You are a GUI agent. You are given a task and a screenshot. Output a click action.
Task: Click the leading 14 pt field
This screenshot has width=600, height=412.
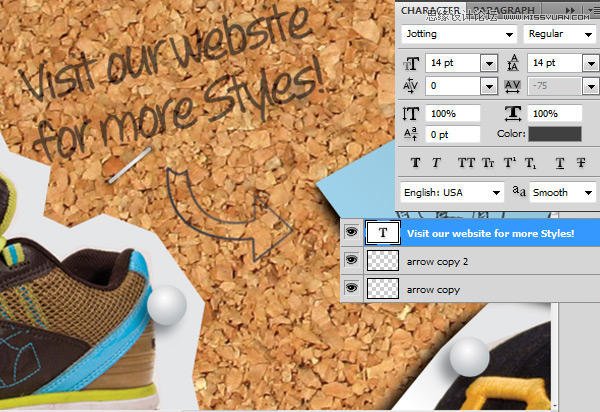555,63
